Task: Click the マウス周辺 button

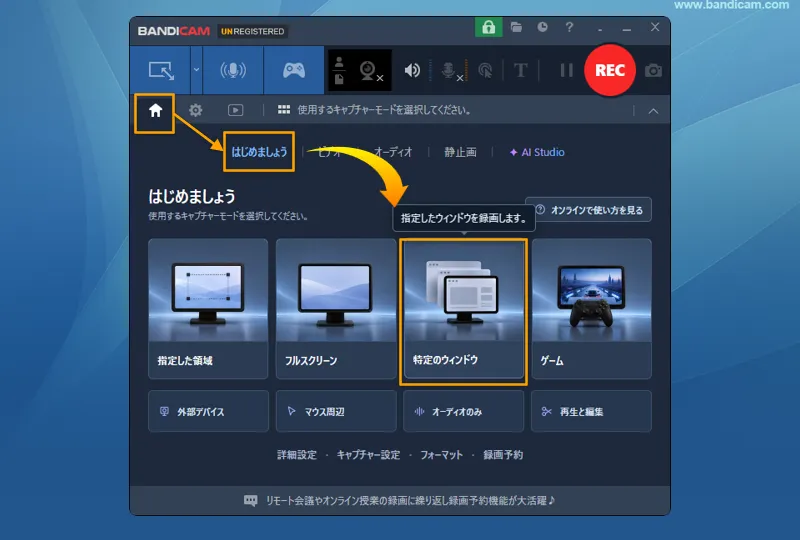Action: pos(336,411)
